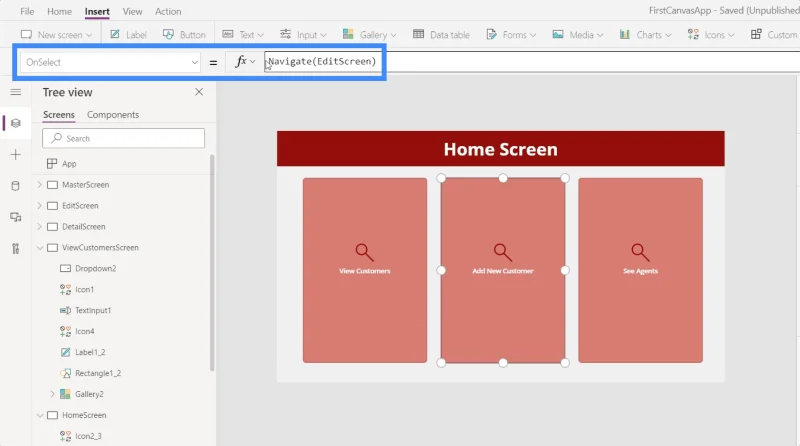Screen dimensions: 800x446
Task: Switch to the Components tab
Action: [113, 115]
